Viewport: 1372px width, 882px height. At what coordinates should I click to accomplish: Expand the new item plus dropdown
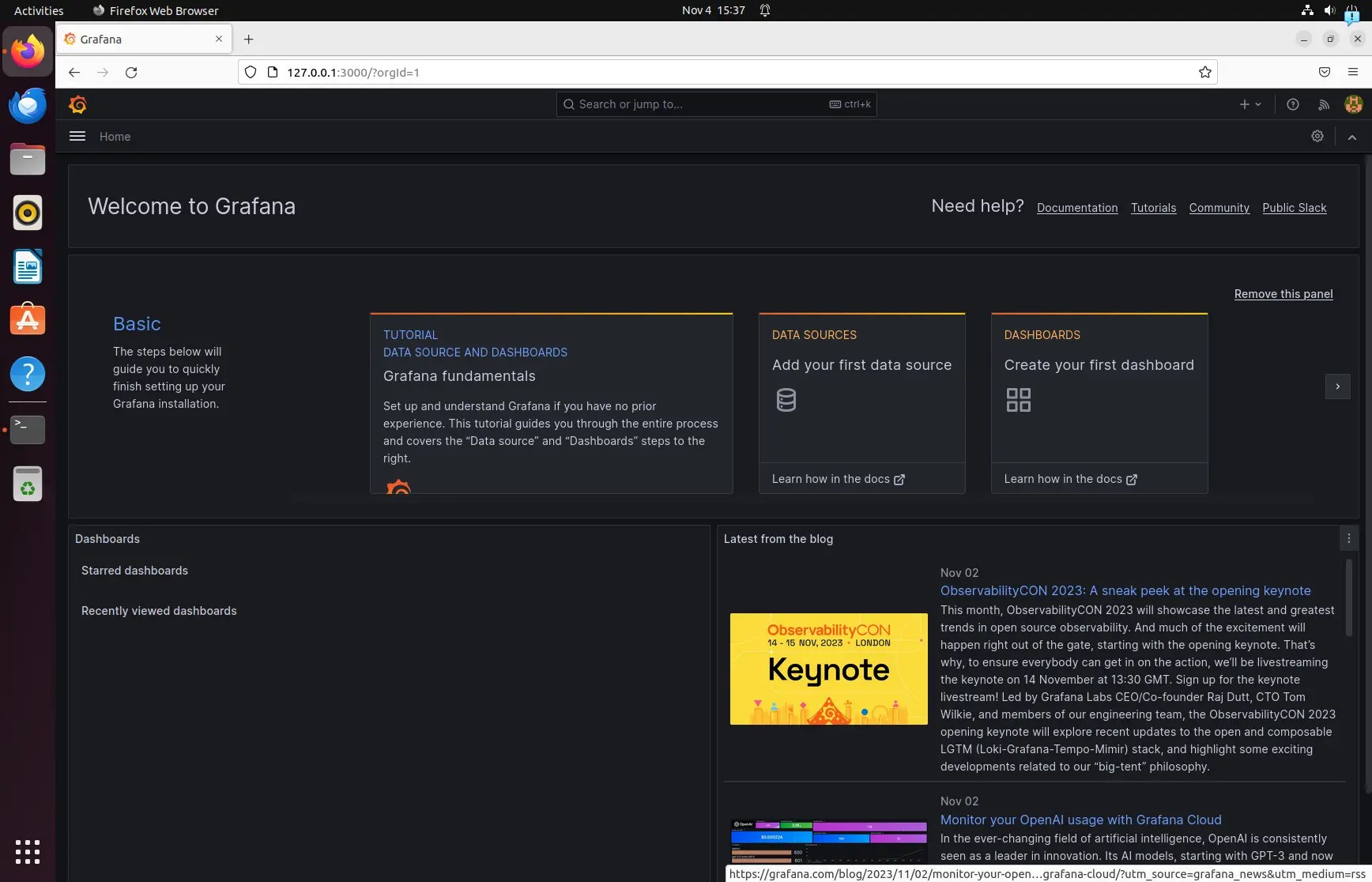point(1249,104)
